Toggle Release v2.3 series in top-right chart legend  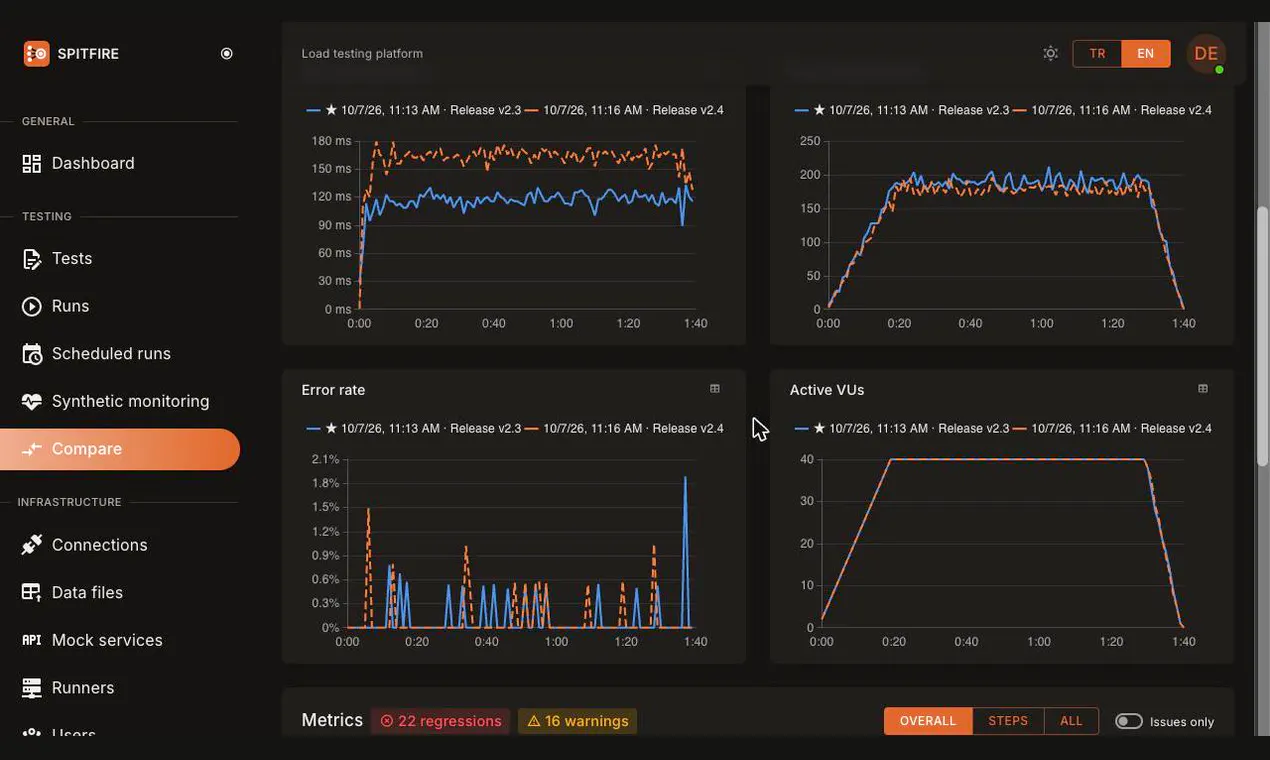pos(902,110)
